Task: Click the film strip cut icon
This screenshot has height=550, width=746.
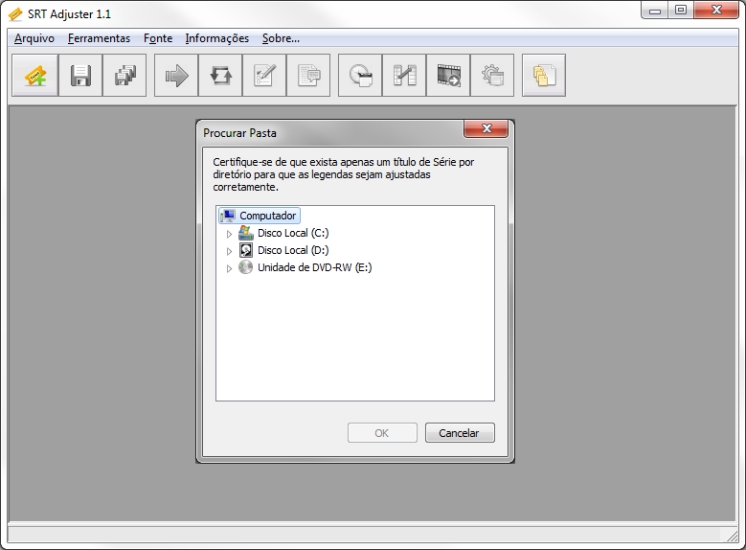Action: (404, 76)
